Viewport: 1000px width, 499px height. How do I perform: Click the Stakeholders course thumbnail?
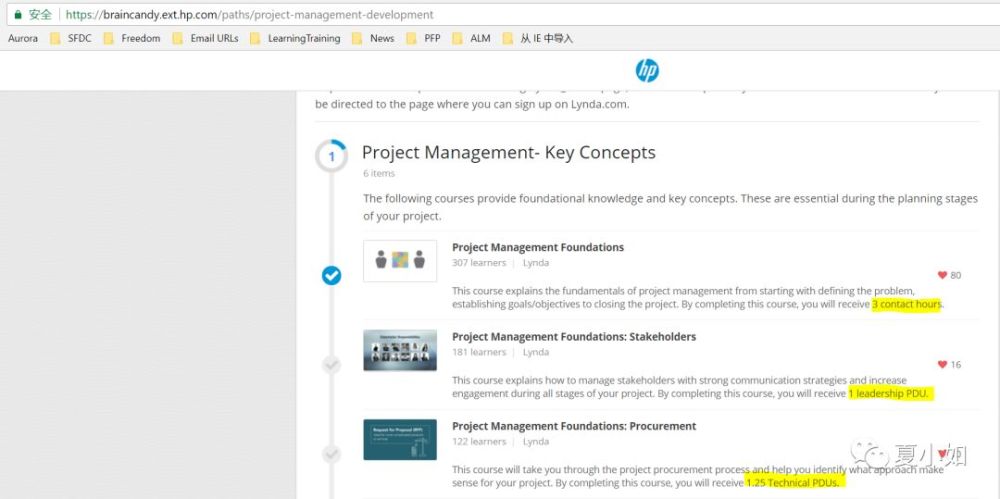coord(400,350)
